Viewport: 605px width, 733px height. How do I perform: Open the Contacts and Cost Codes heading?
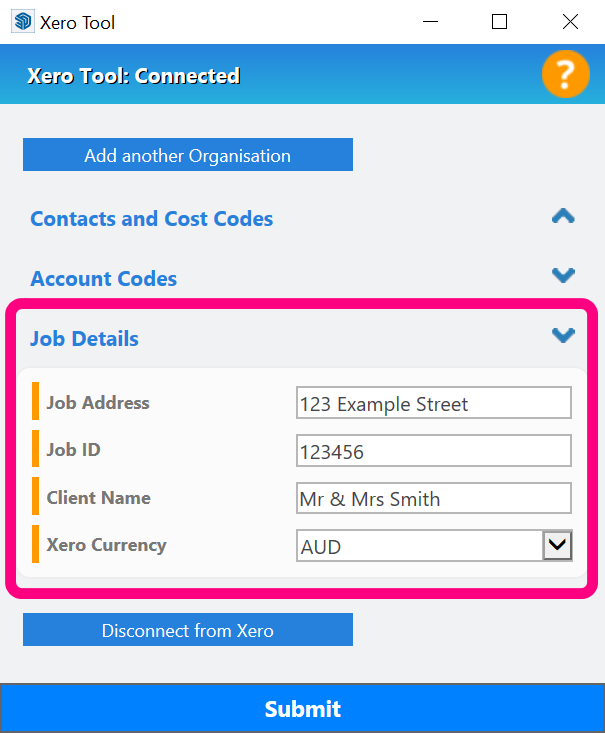coord(151,218)
